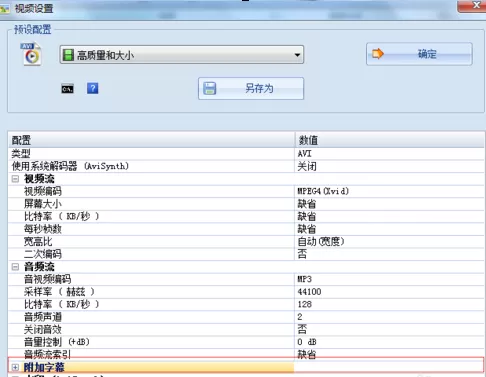Viewport: 486px width, 377px height.
Task: Click the blue question mark help icon
Action: [93, 88]
